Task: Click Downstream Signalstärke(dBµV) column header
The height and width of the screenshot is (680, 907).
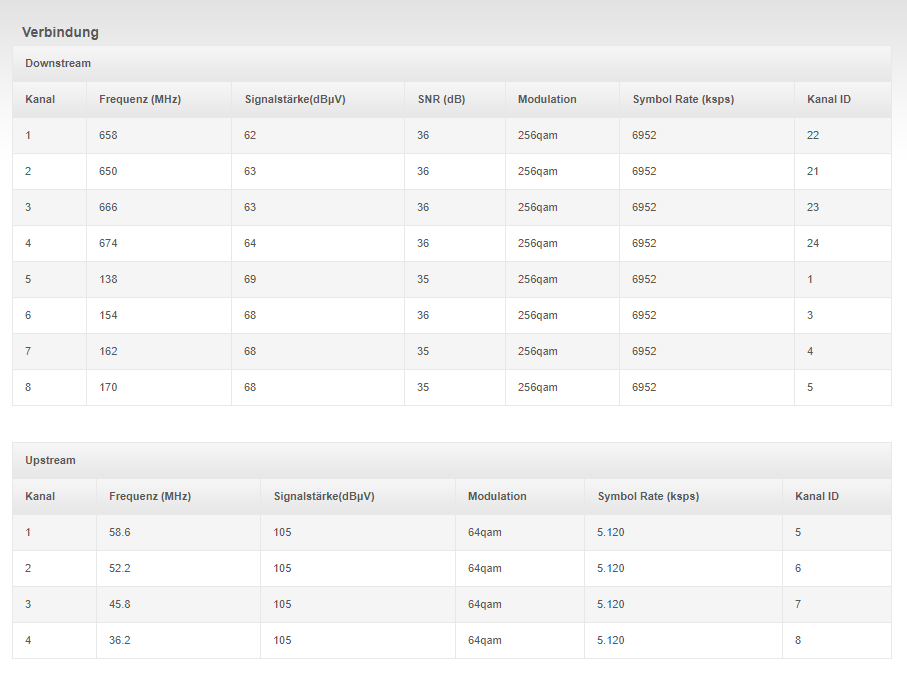Action: click(x=295, y=99)
